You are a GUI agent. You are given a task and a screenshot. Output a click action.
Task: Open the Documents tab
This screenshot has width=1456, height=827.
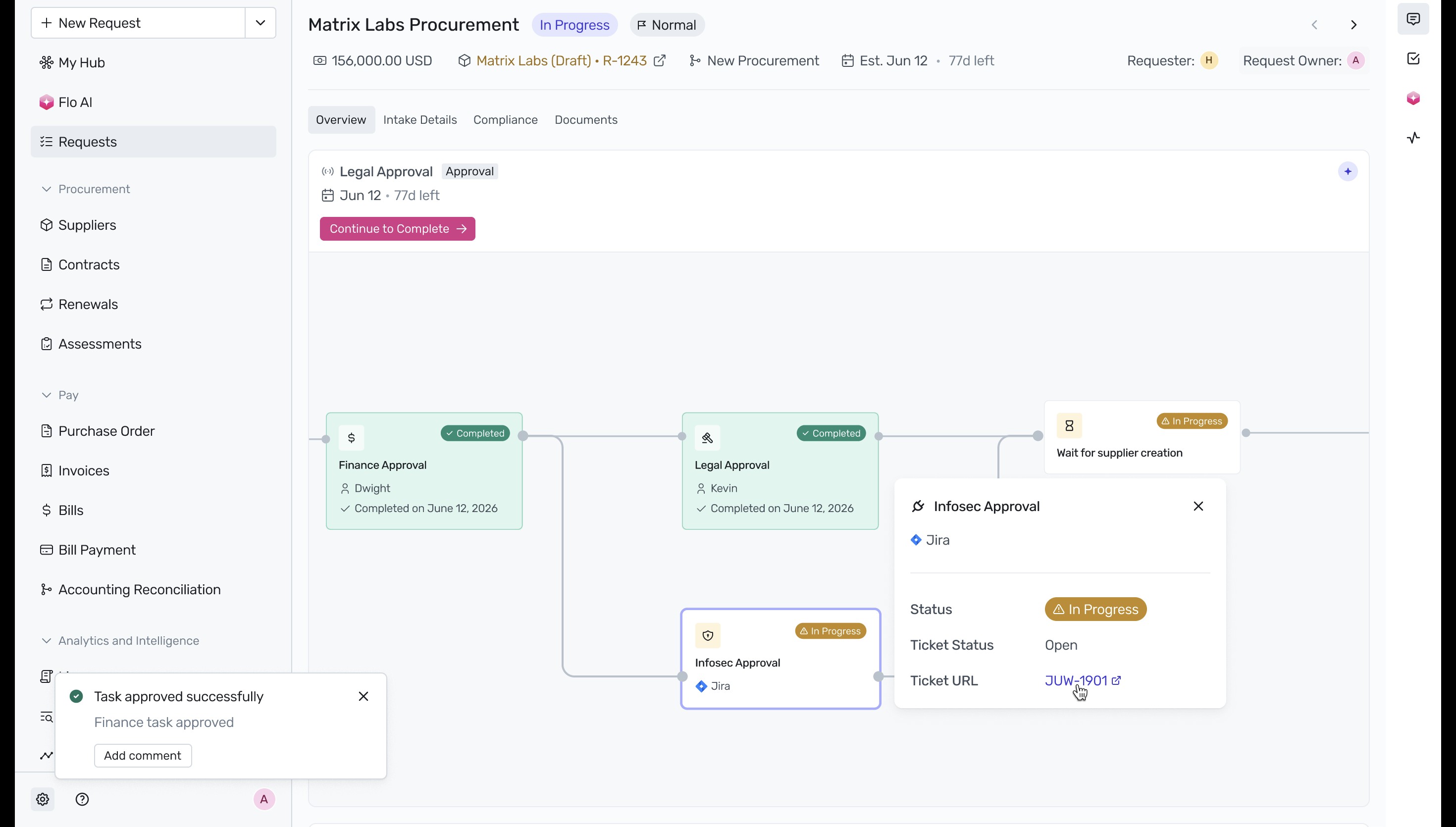[x=586, y=120]
